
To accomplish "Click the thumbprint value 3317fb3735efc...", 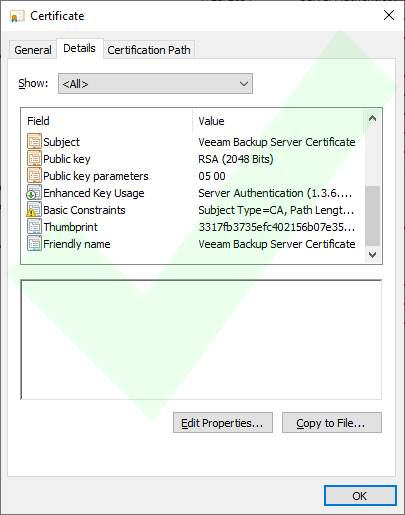I will (x=277, y=227).
